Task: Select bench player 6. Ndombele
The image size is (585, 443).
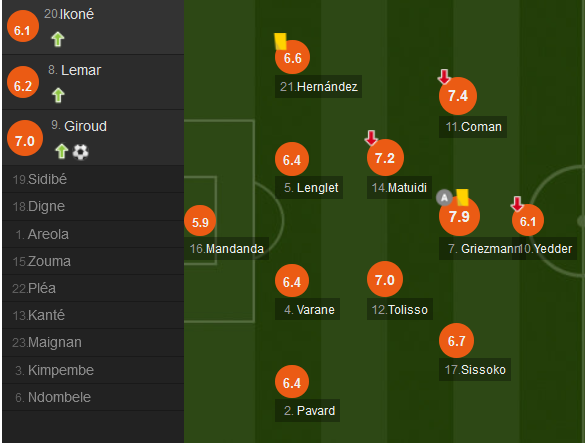Action: pos(93,397)
